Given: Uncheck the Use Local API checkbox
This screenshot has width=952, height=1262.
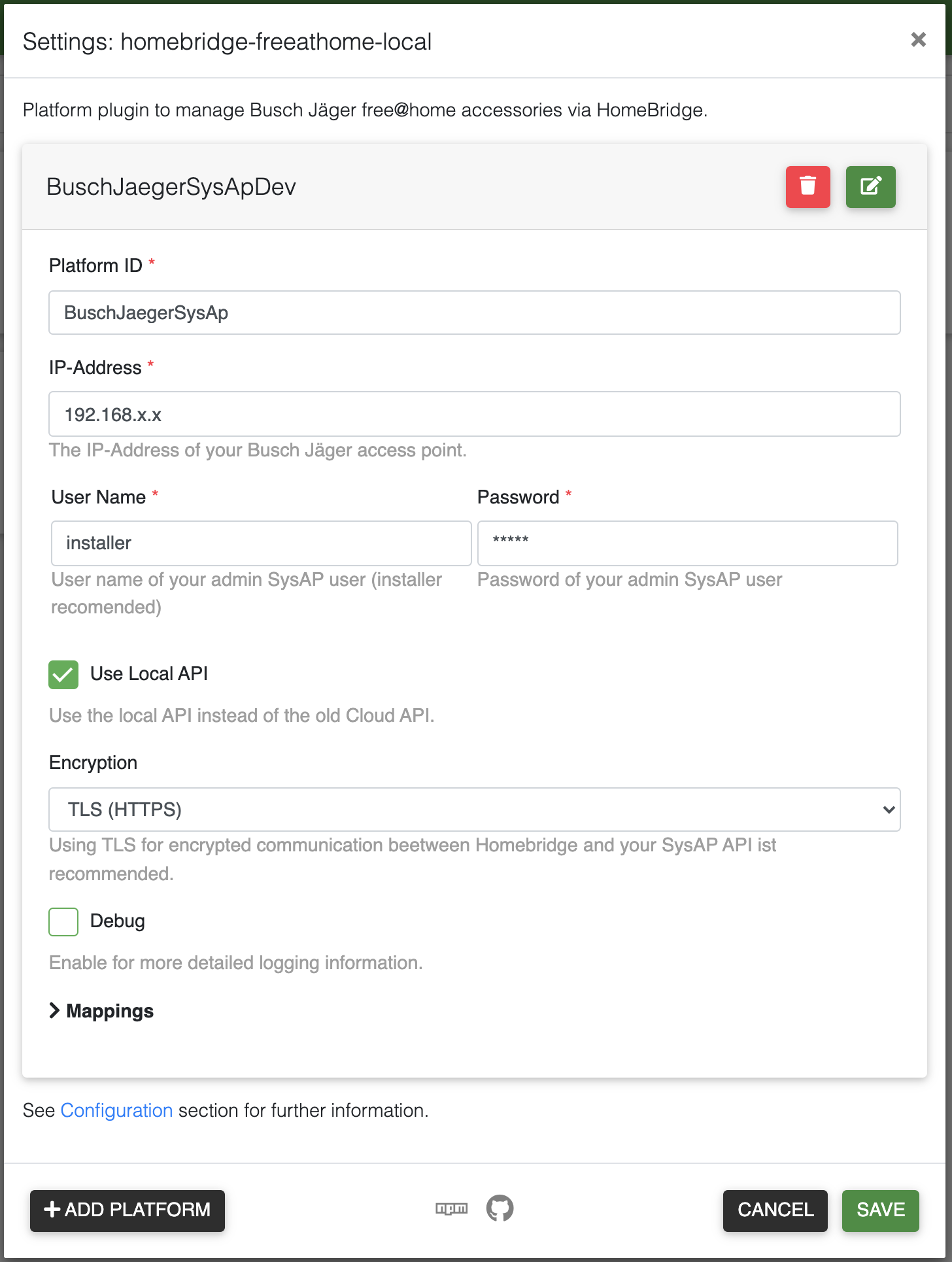Looking at the screenshot, I should (x=63, y=675).
